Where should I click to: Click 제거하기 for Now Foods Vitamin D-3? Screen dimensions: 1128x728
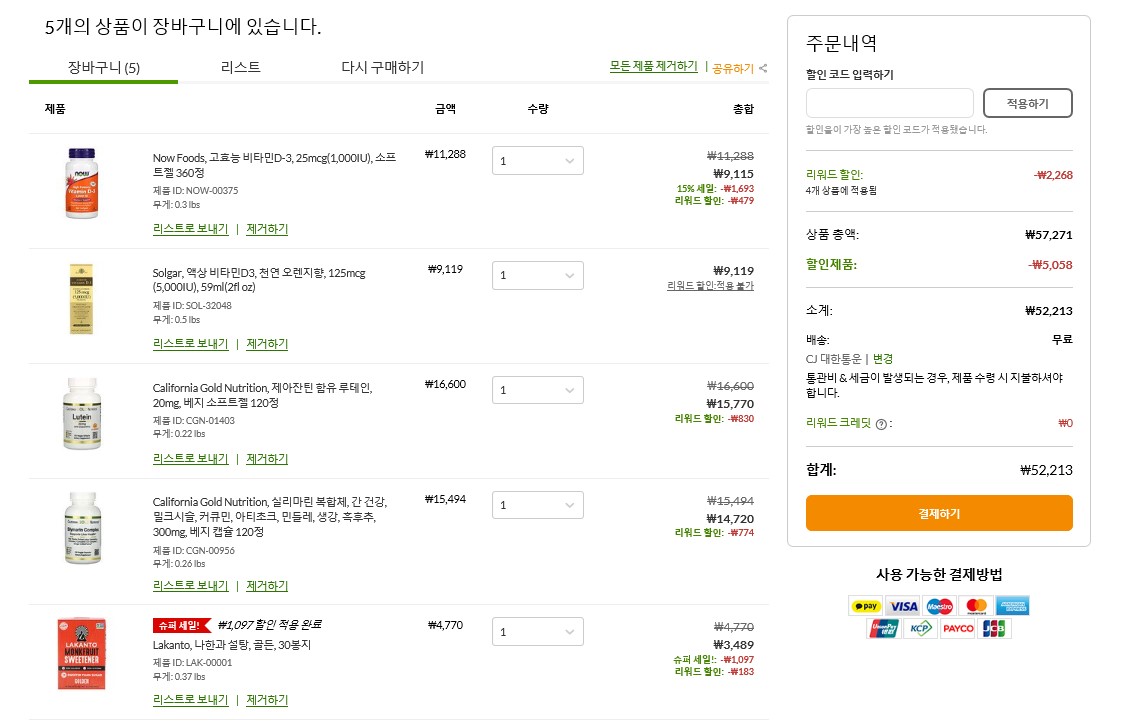tap(267, 229)
